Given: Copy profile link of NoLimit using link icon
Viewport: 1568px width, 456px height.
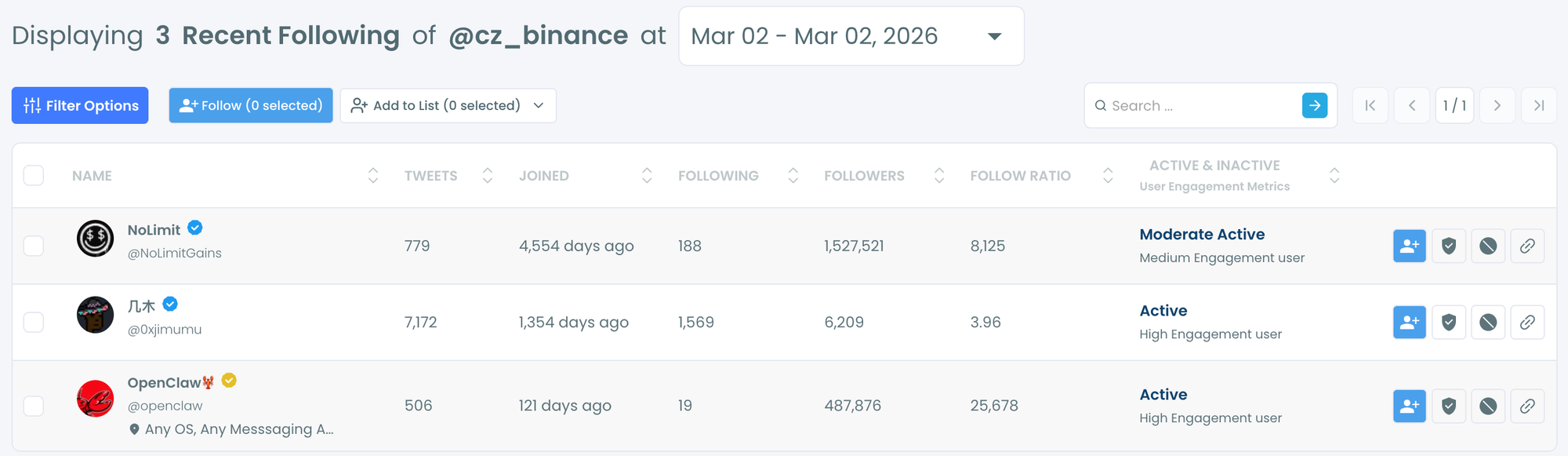Looking at the screenshot, I should pyautogui.click(x=1528, y=246).
